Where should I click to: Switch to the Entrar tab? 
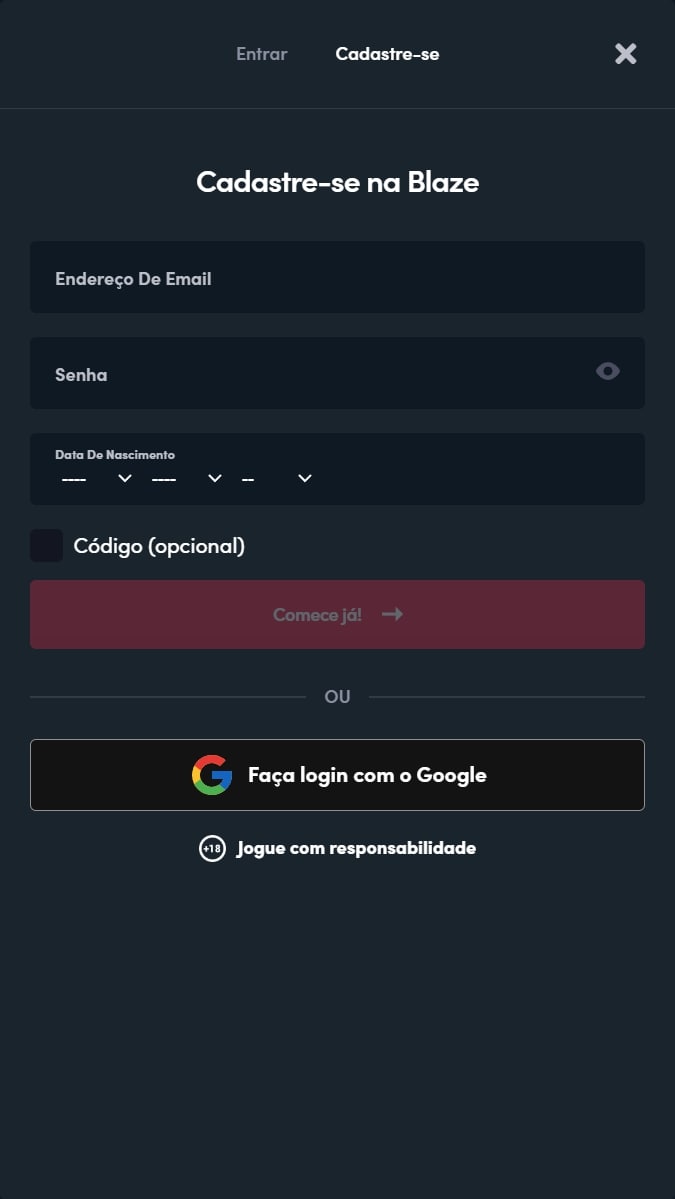click(x=261, y=54)
